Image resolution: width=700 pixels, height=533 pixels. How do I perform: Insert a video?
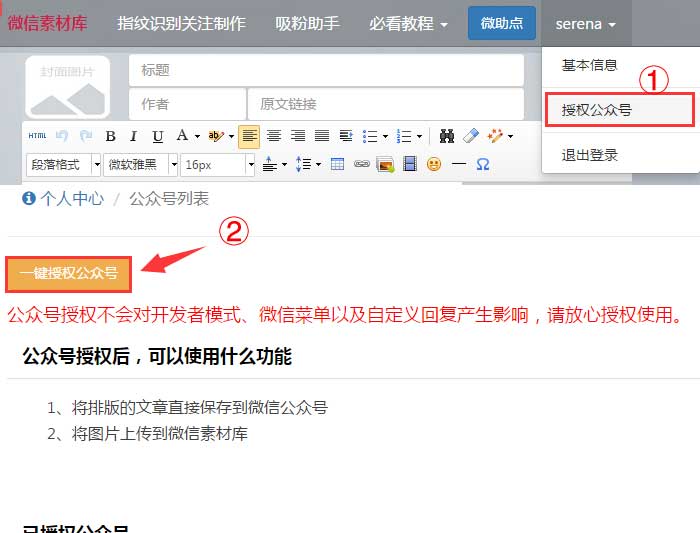[x=410, y=164]
